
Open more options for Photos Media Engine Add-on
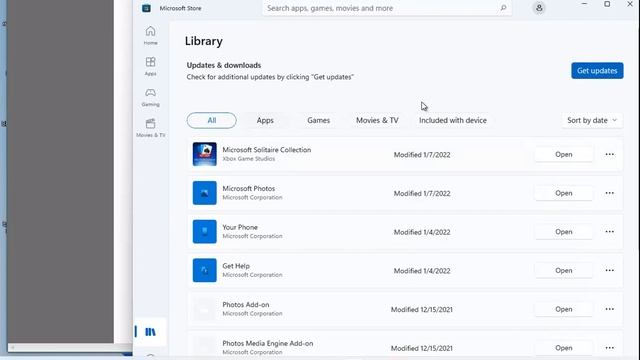(x=609, y=348)
